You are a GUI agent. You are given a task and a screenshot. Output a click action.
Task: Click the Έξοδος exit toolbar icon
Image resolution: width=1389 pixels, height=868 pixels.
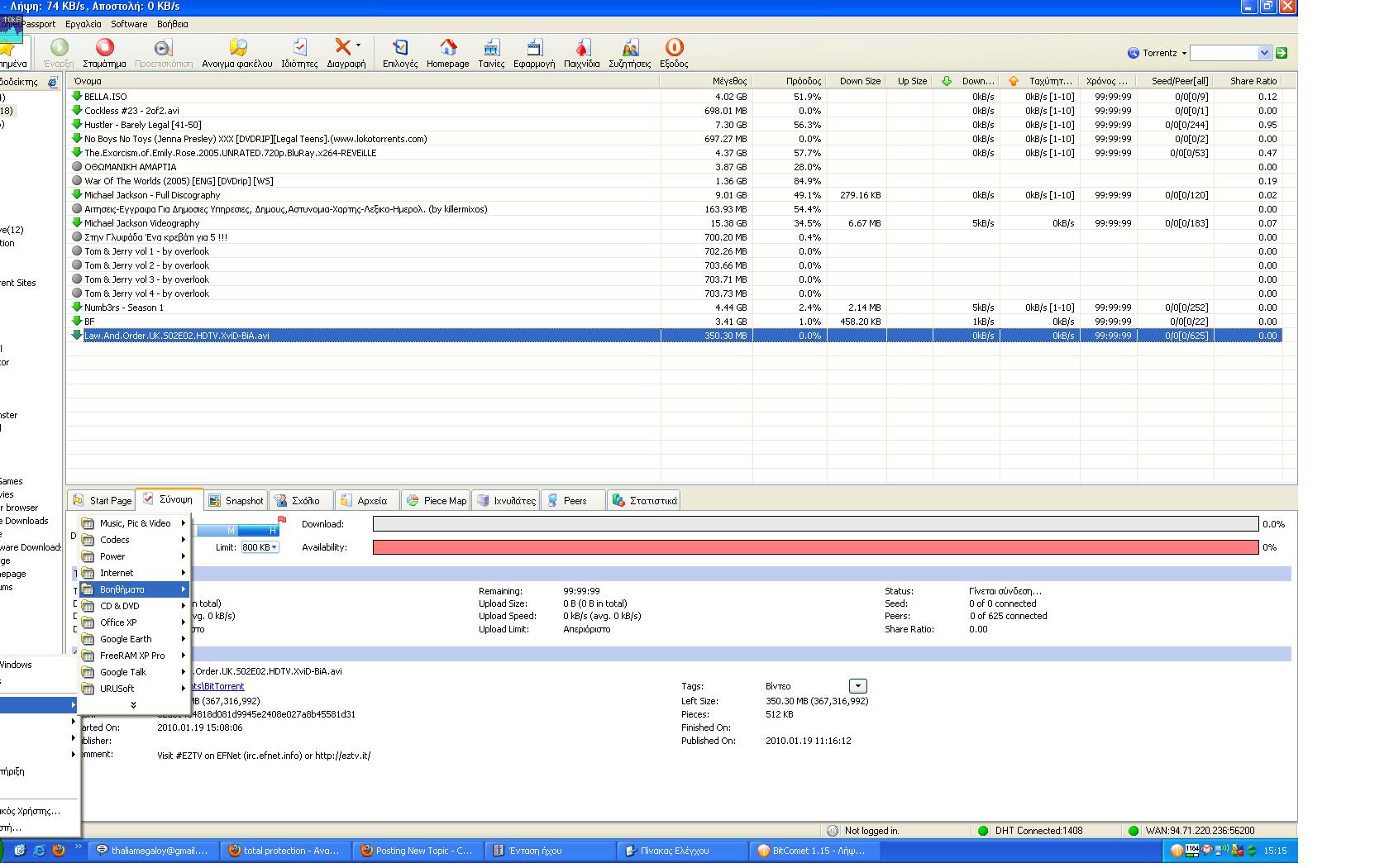674,47
